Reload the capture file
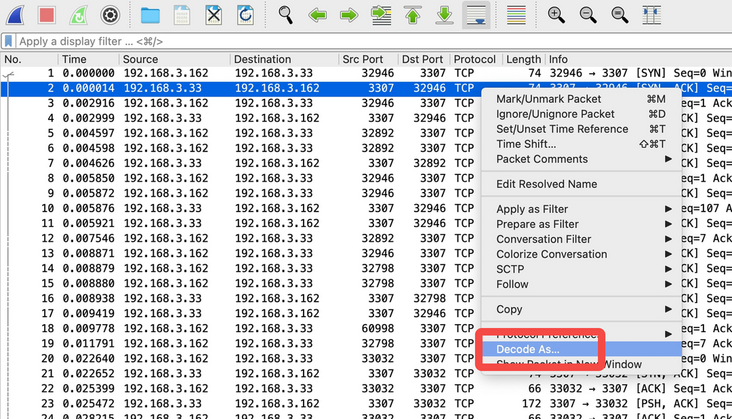The width and height of the screenshot is (732, 419). [245, 15]
